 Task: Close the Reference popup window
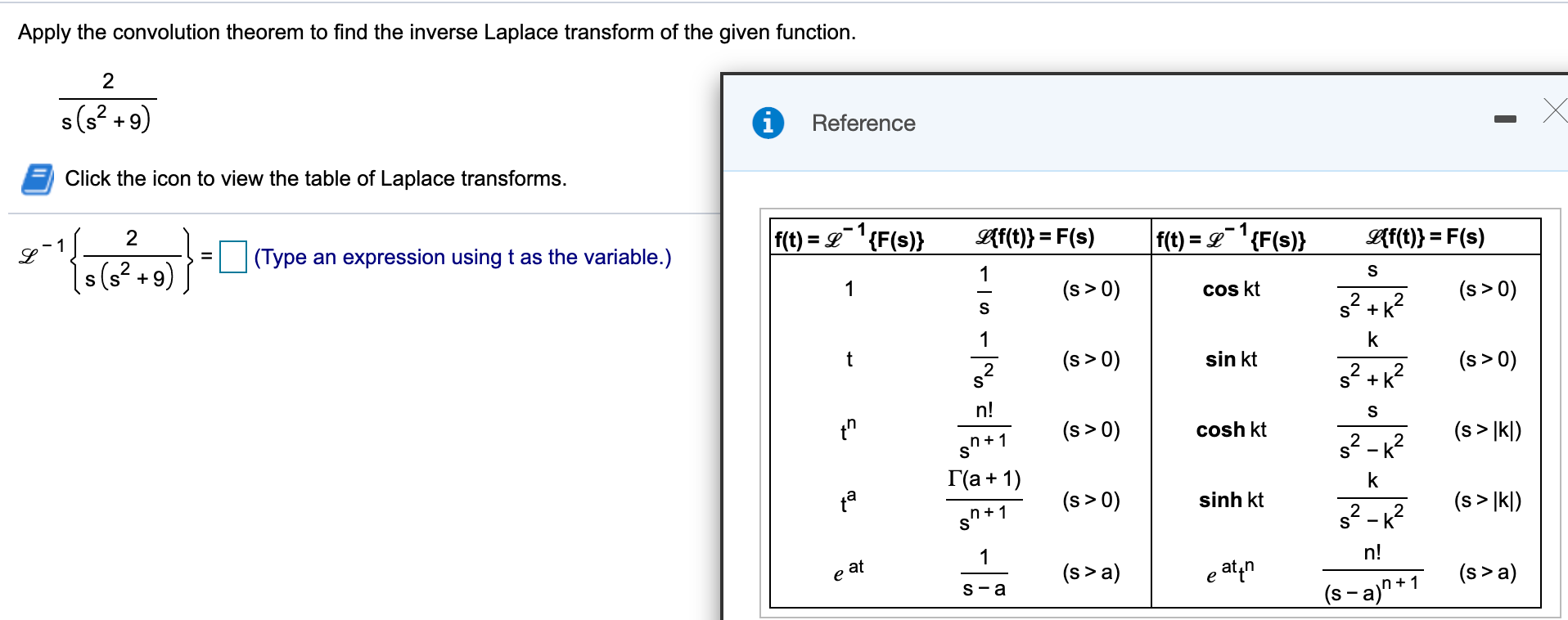coord(1554,110)
